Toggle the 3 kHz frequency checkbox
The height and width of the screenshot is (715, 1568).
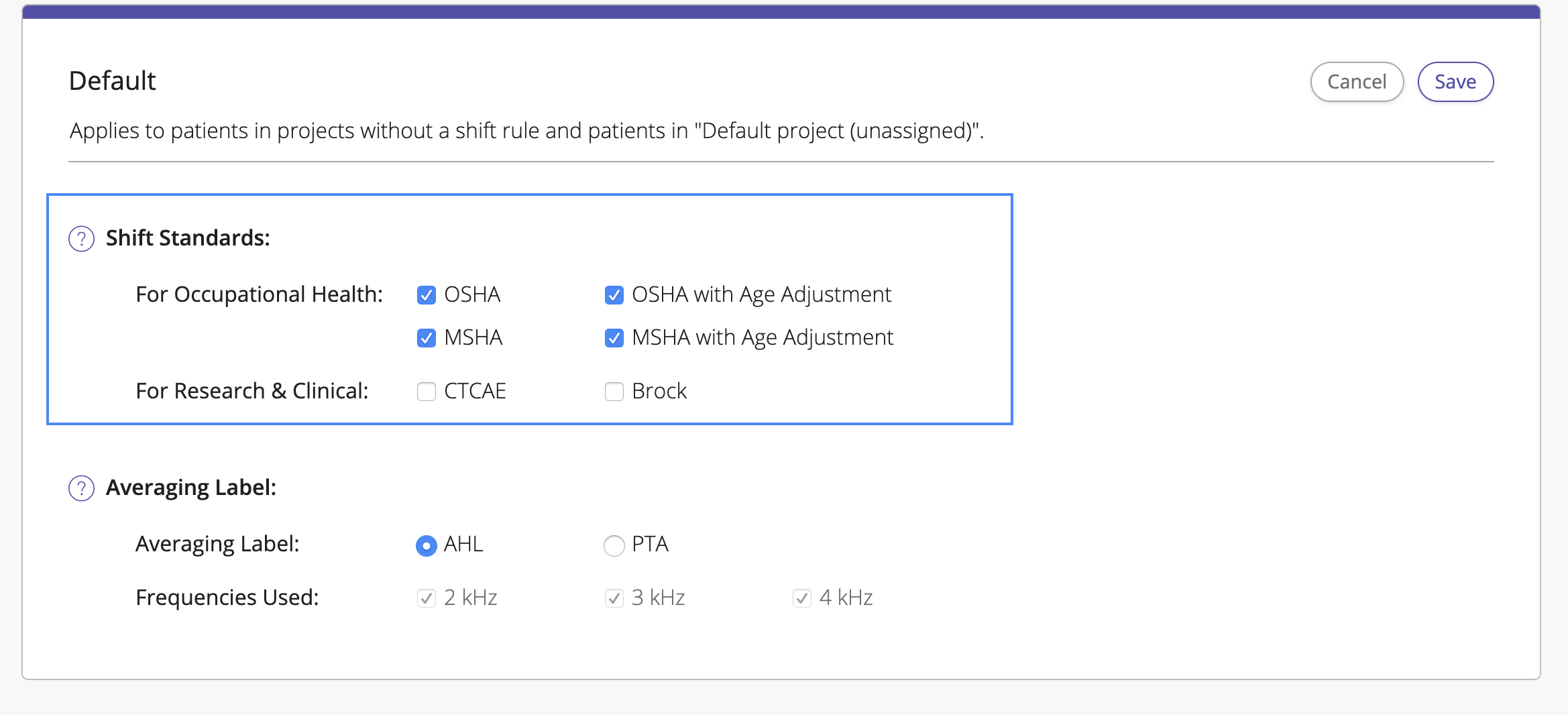[x=614, y=598]
